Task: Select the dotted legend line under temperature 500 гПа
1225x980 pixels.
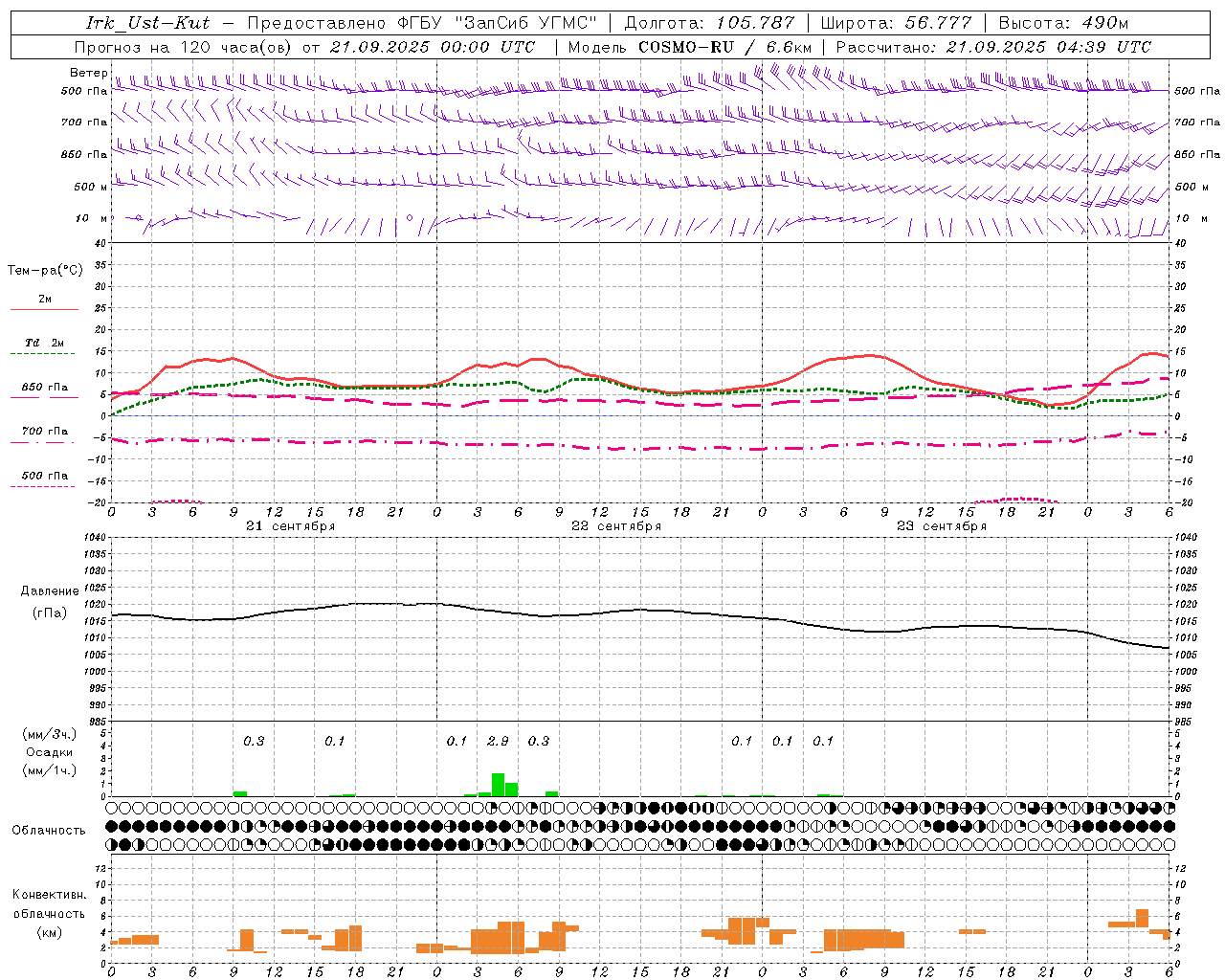Action: click(x=43, y=486)
